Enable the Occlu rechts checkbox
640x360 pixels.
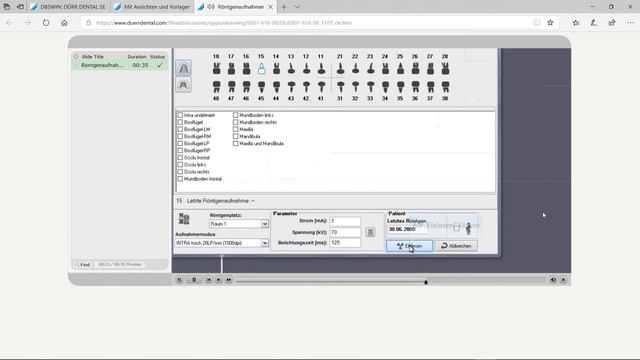coord(180,172)
